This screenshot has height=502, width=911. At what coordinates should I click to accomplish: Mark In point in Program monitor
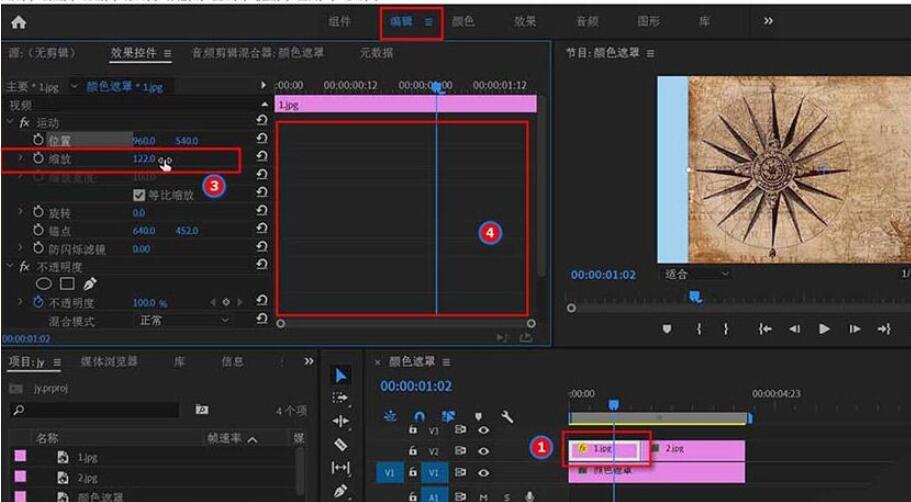(698, 329)
